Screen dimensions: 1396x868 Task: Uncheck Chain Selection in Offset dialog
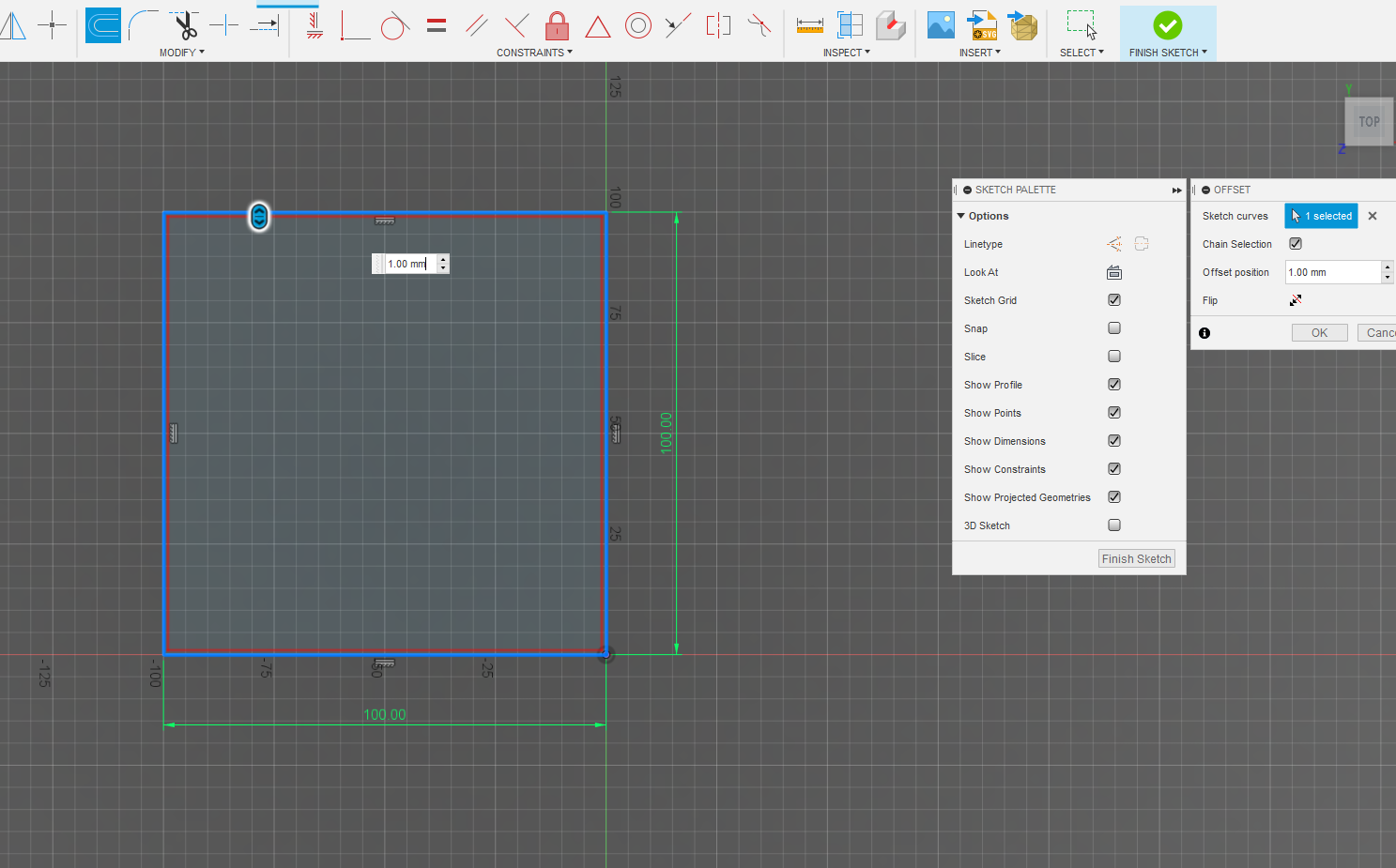pos(1296,244)
